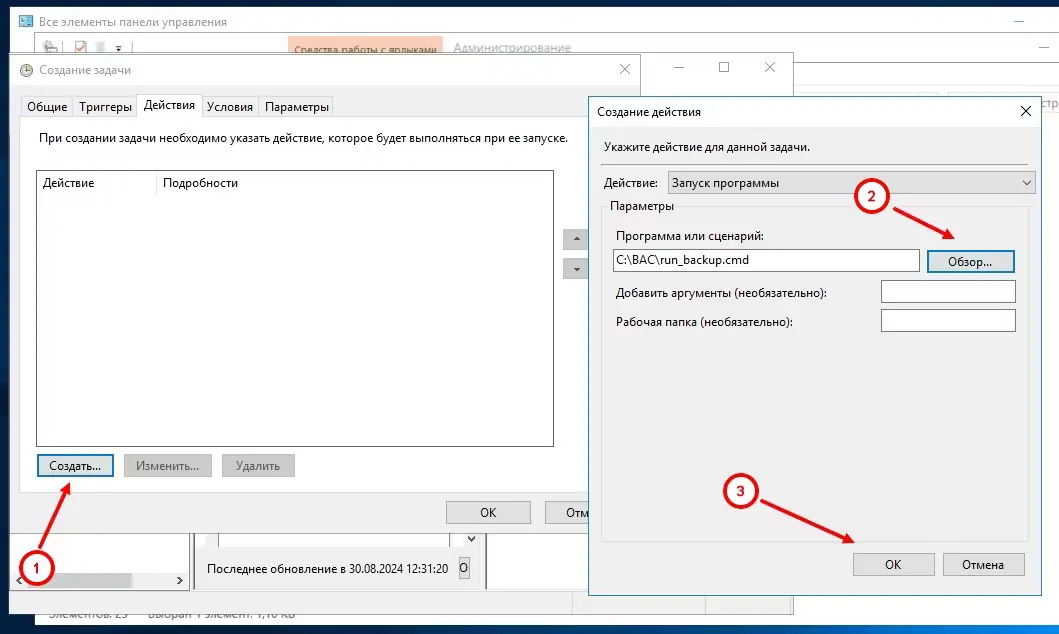
Task: Confirm Создание действия with OK
Action: click(x=894, y=564)
